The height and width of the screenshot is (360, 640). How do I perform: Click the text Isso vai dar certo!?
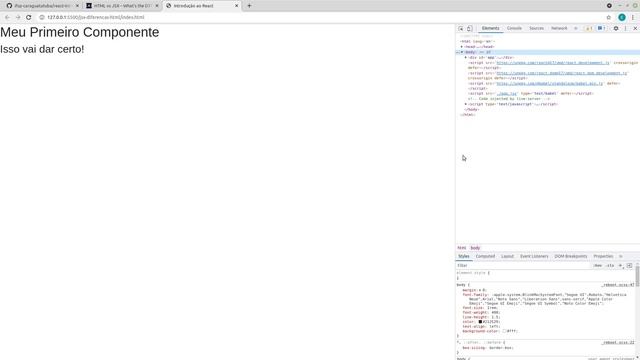(x=42, y=49)
